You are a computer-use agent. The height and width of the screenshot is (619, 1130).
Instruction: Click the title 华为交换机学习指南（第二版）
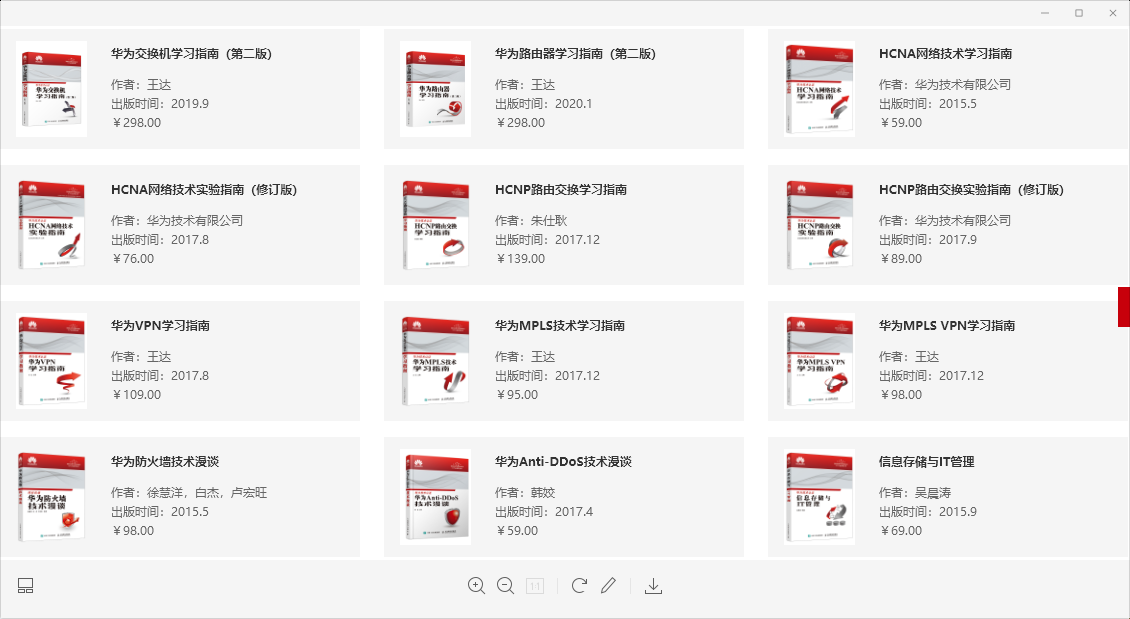[x=191, y=53]
